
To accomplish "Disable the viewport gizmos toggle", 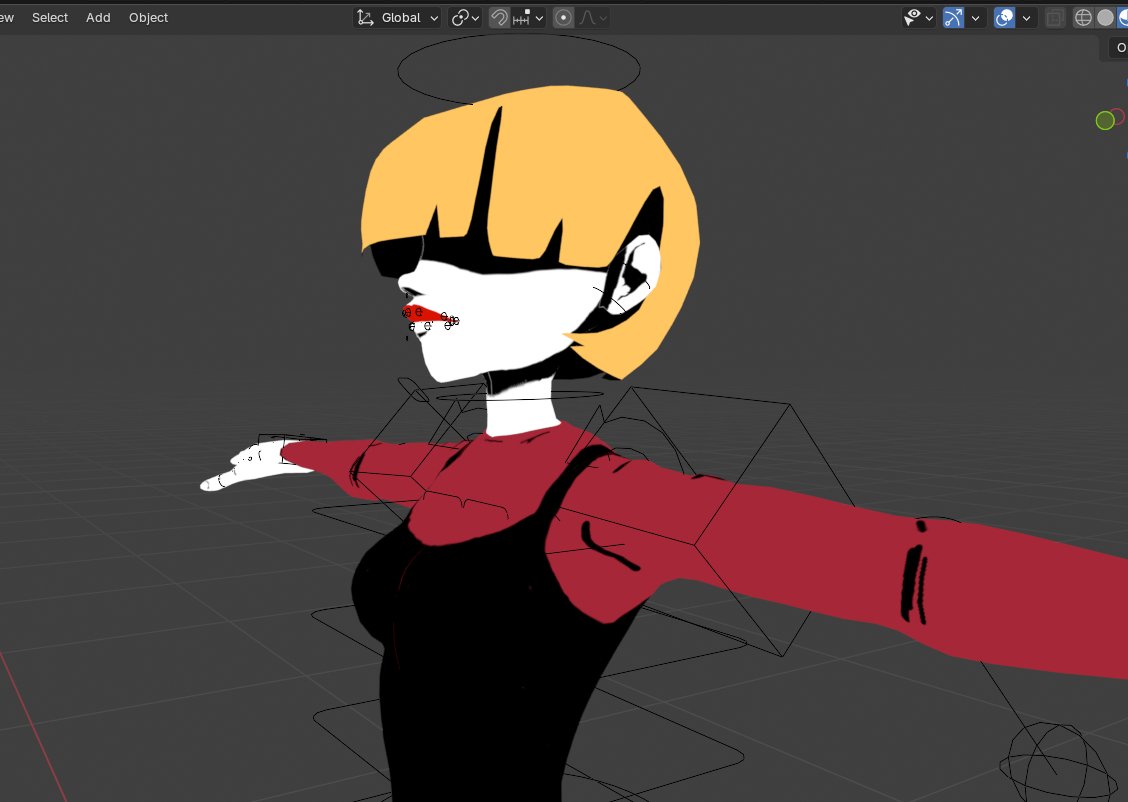I will (x=954, y=17).
